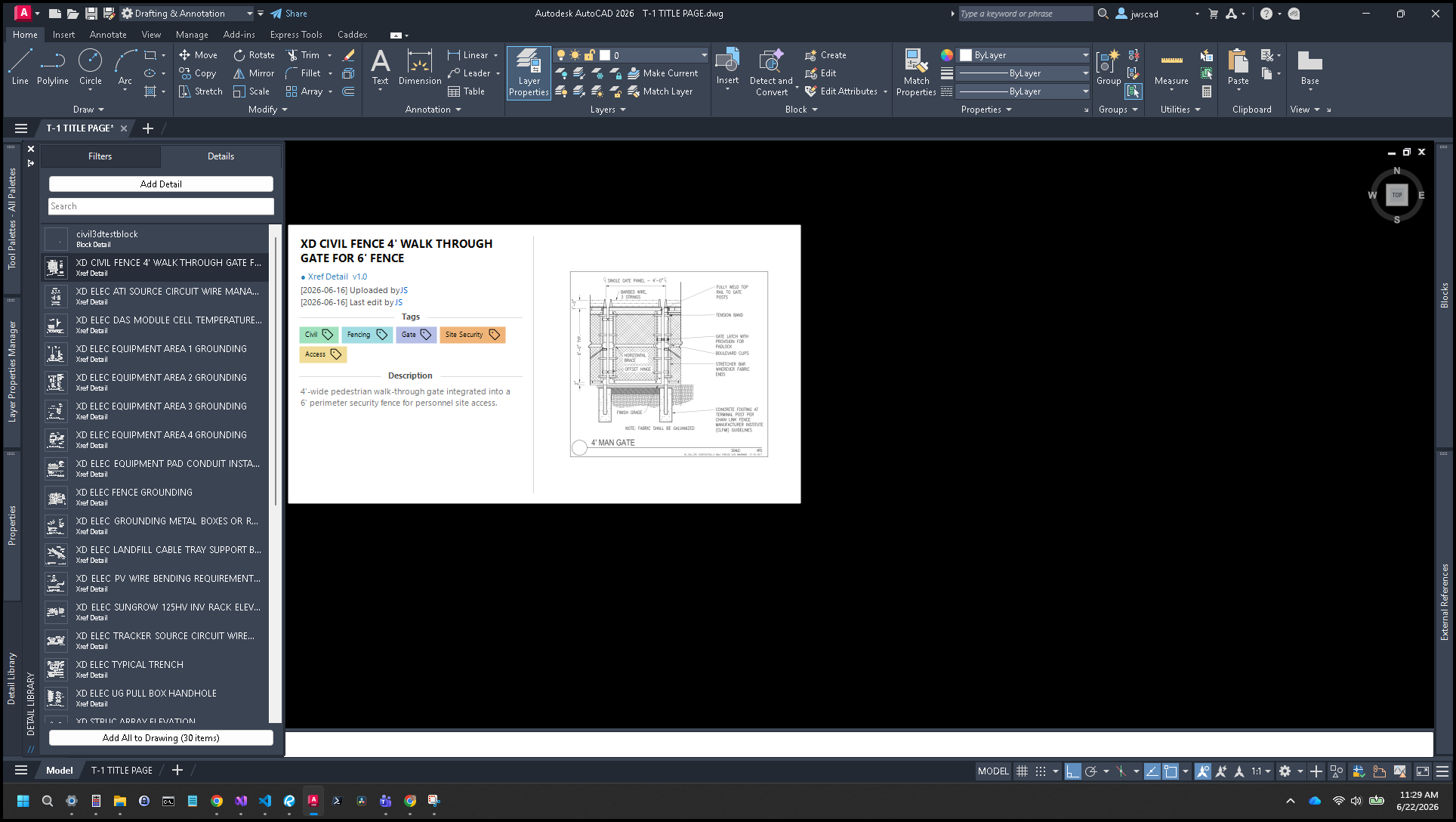The image size is (1456, 822).
Task: Toggle polar tracking in status bar
Action: [x=1090, y=771]
